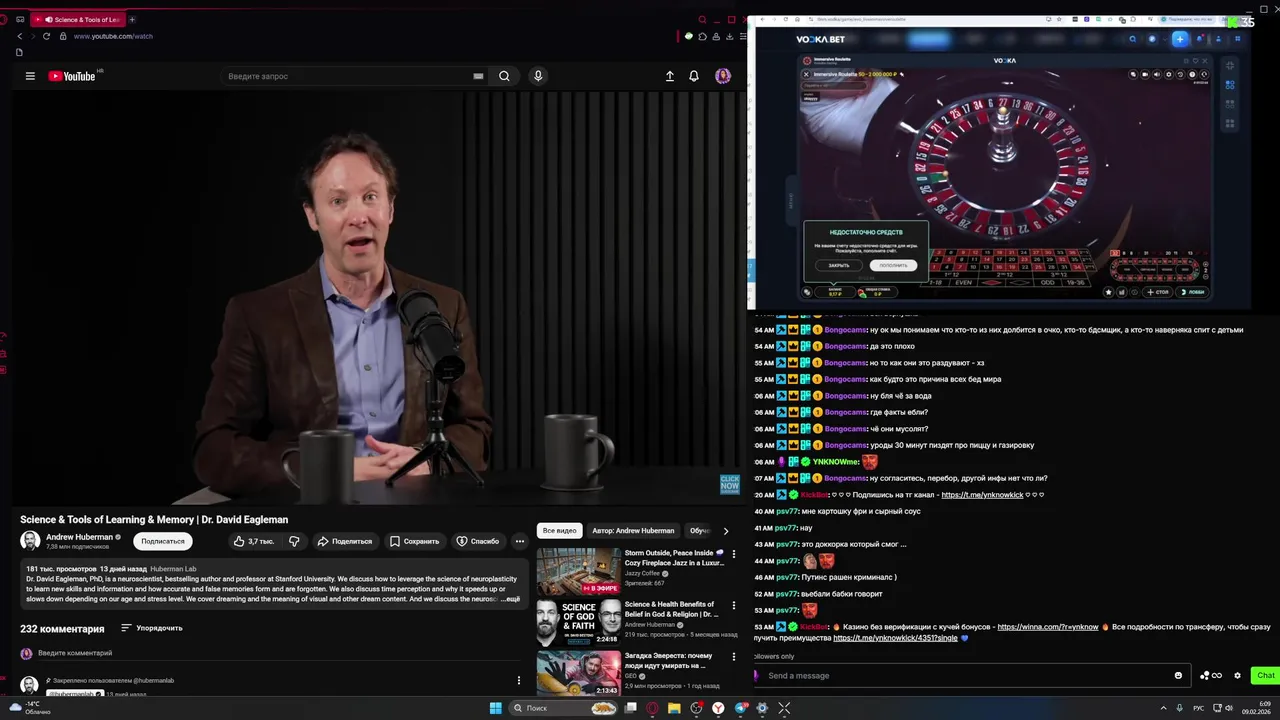Viewport: 1280px width, 720px height.
Task: Open the t.me/ynknowkick link in chat
Action: [982, 495]
